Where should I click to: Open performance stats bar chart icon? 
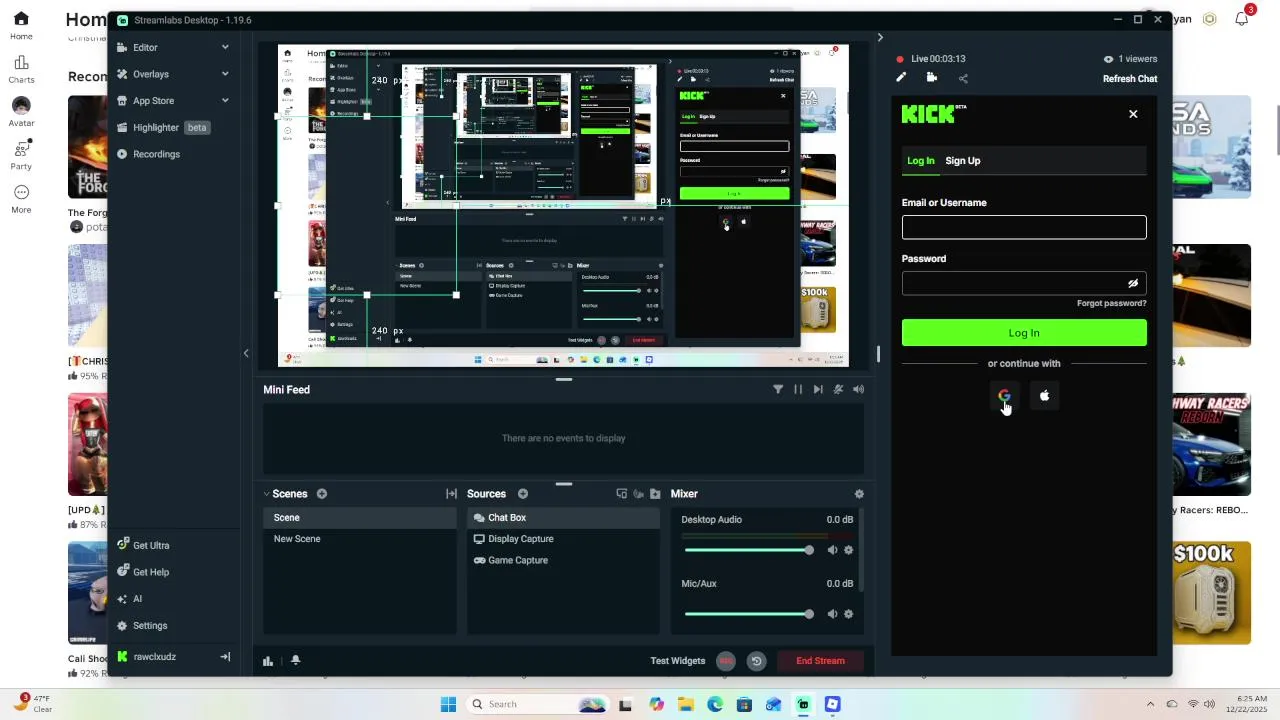coord(268,661)
